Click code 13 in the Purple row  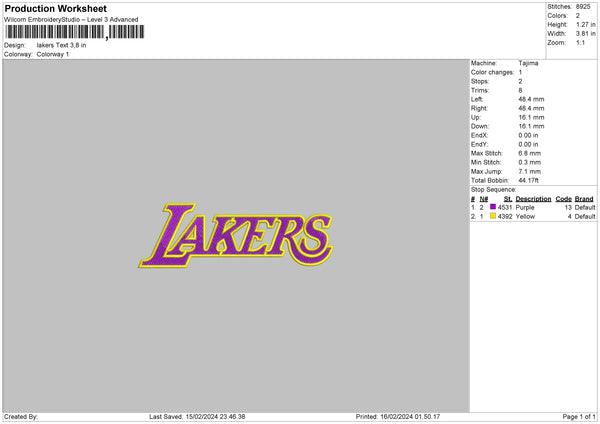coord(568,207)
